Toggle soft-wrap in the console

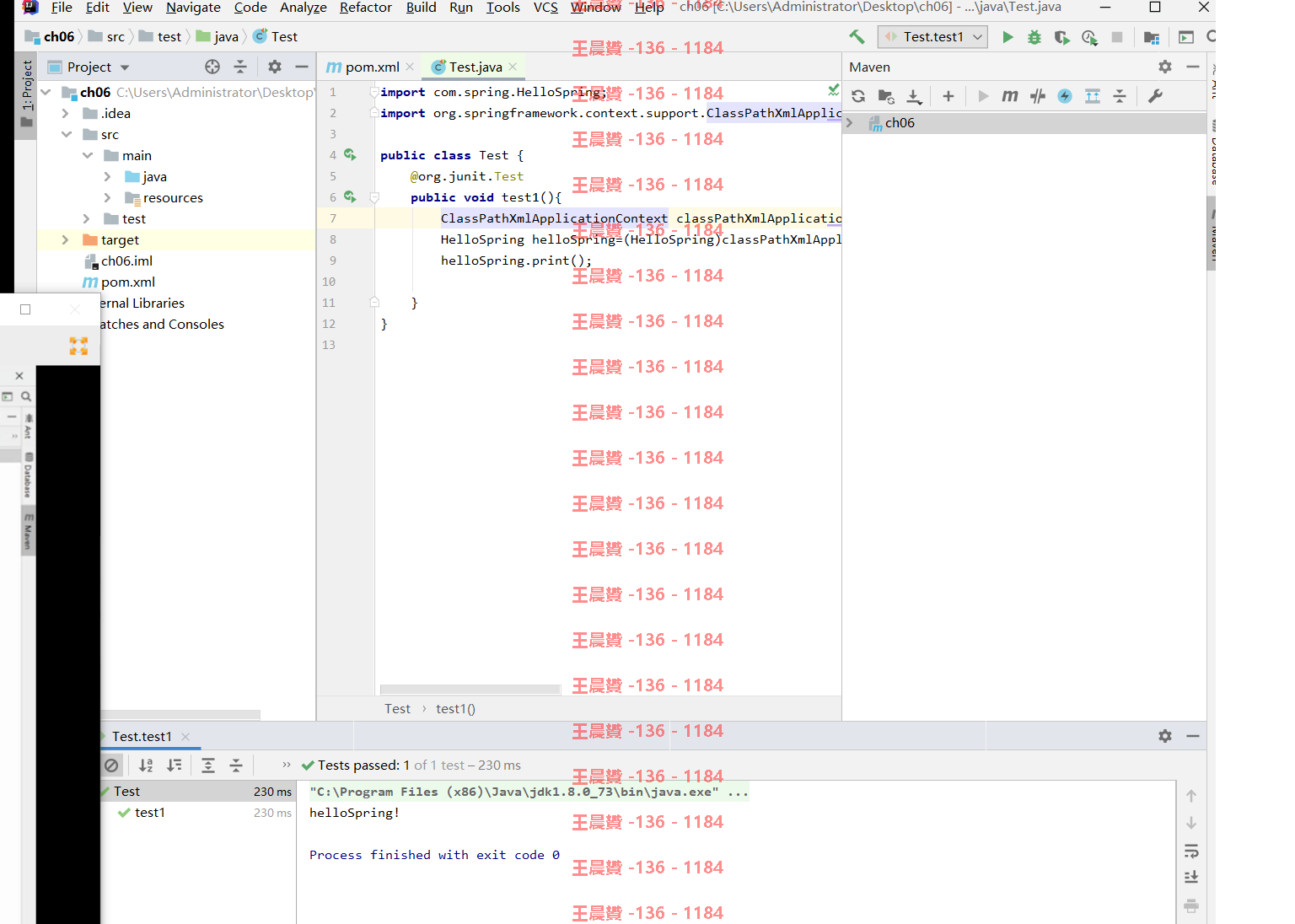click(1191, 851)
